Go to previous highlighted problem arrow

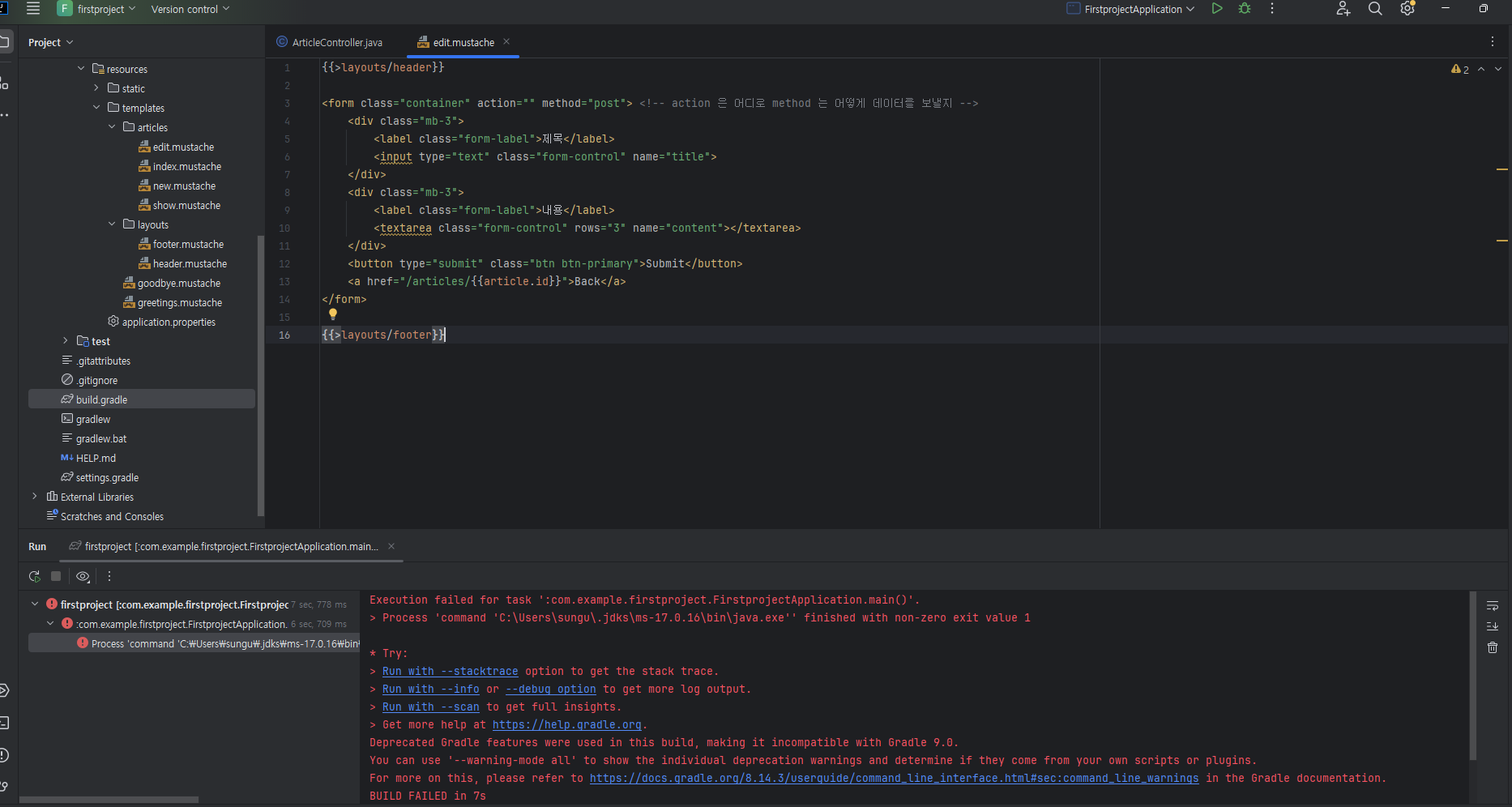click(x=1481, y=70)
